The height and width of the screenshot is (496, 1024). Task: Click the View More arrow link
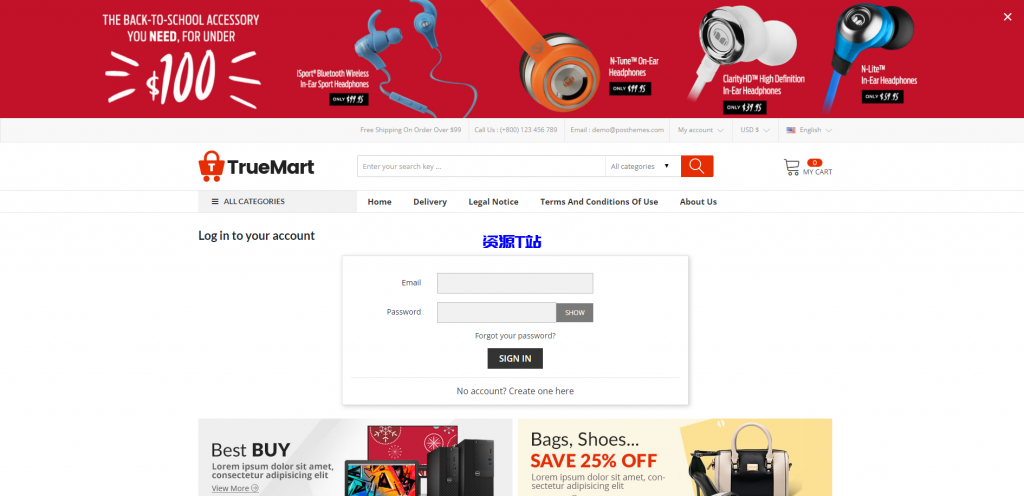[x=235, y=488]
